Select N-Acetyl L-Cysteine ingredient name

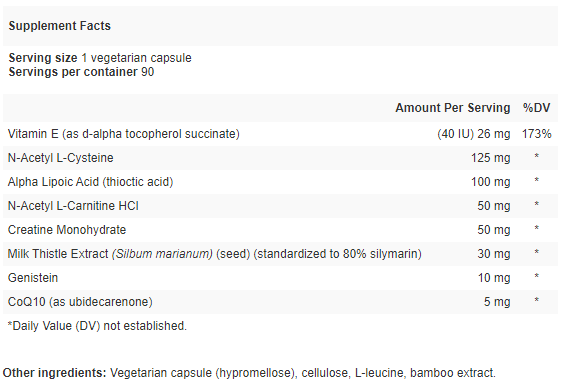click(x=60, y=158)
